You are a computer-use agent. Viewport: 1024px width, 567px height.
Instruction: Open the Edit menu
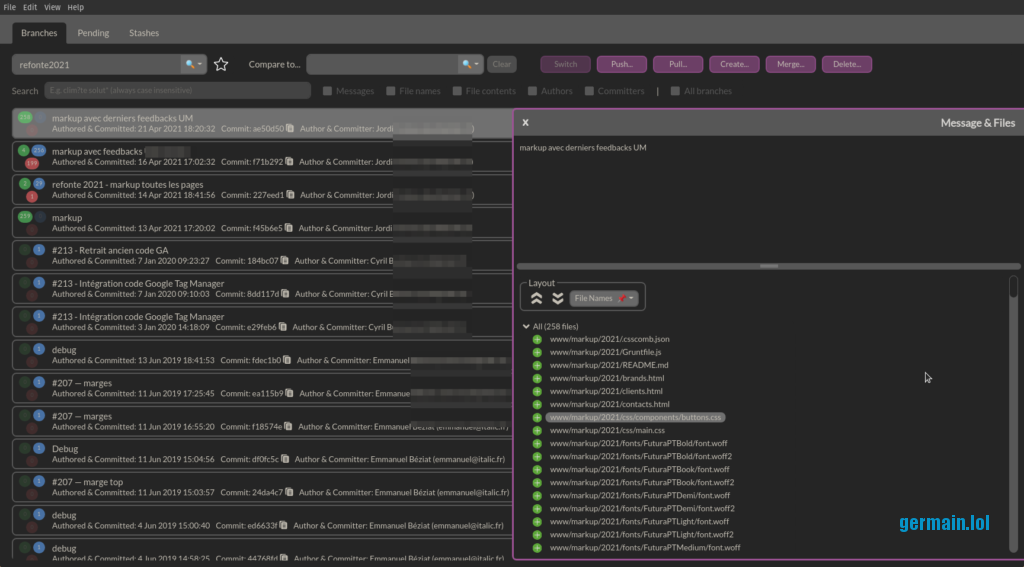point(30,7)
